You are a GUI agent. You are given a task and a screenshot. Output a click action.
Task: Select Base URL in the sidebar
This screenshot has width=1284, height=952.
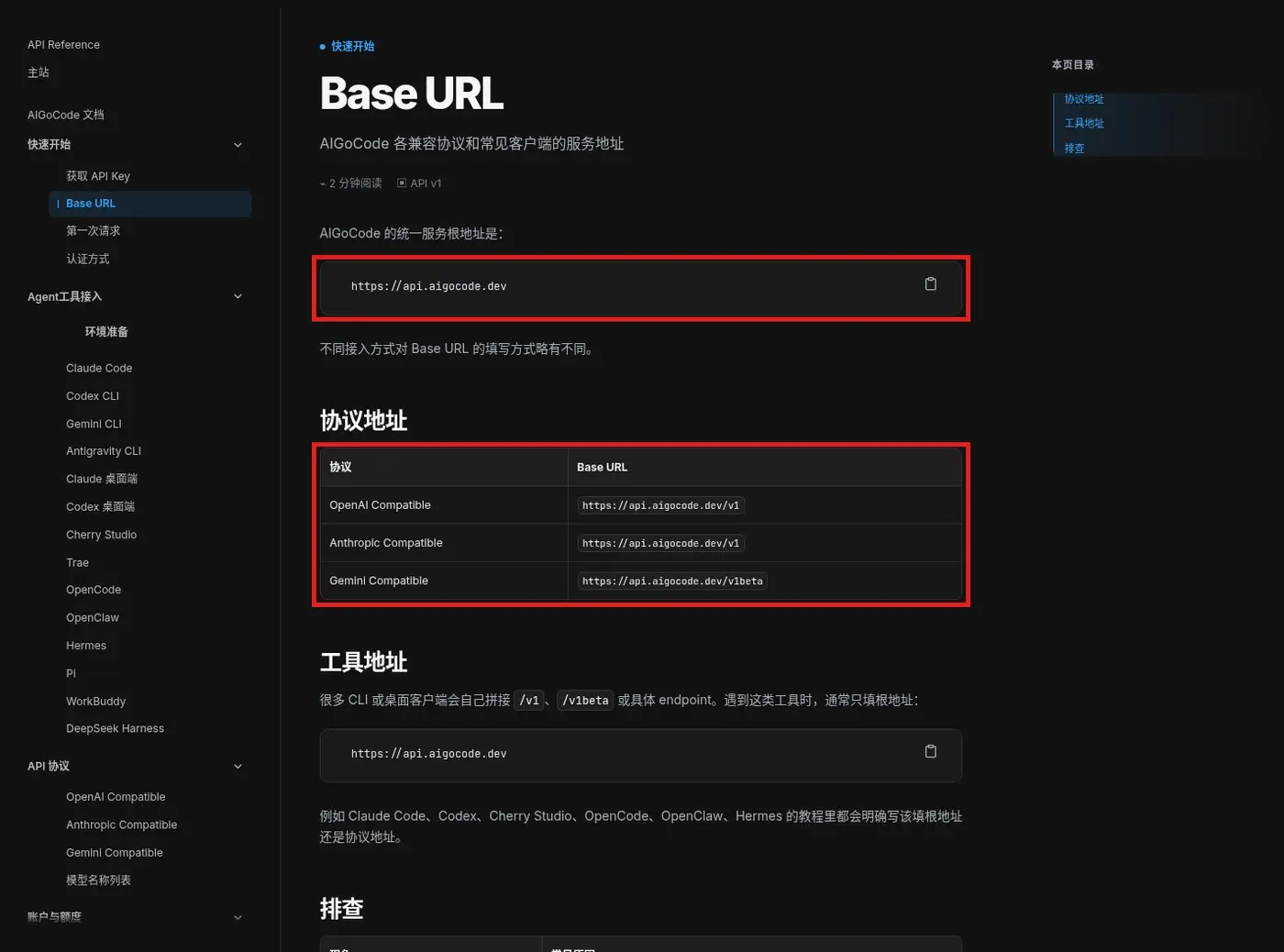pyautogui.click(x=149, y=204)
